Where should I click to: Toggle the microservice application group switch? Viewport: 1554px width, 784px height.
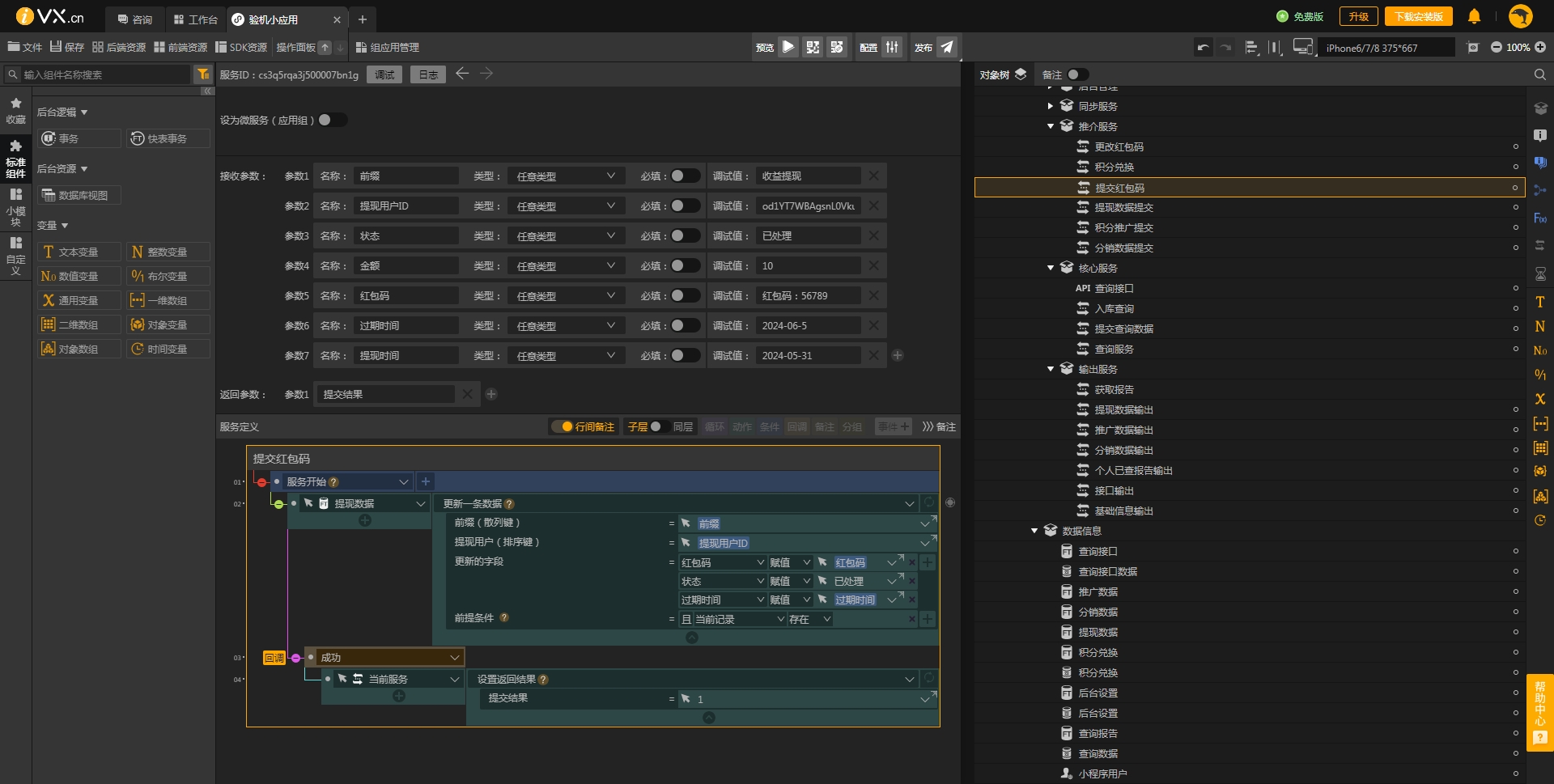click(x=332, y=120)
